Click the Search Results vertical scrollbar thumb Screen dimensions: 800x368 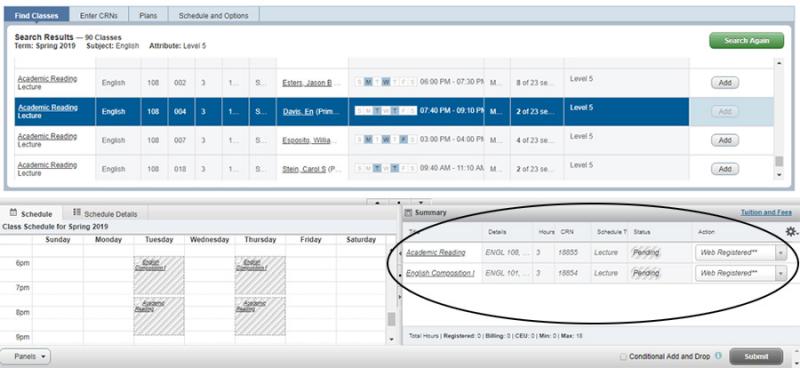click(x=779, y=161)
